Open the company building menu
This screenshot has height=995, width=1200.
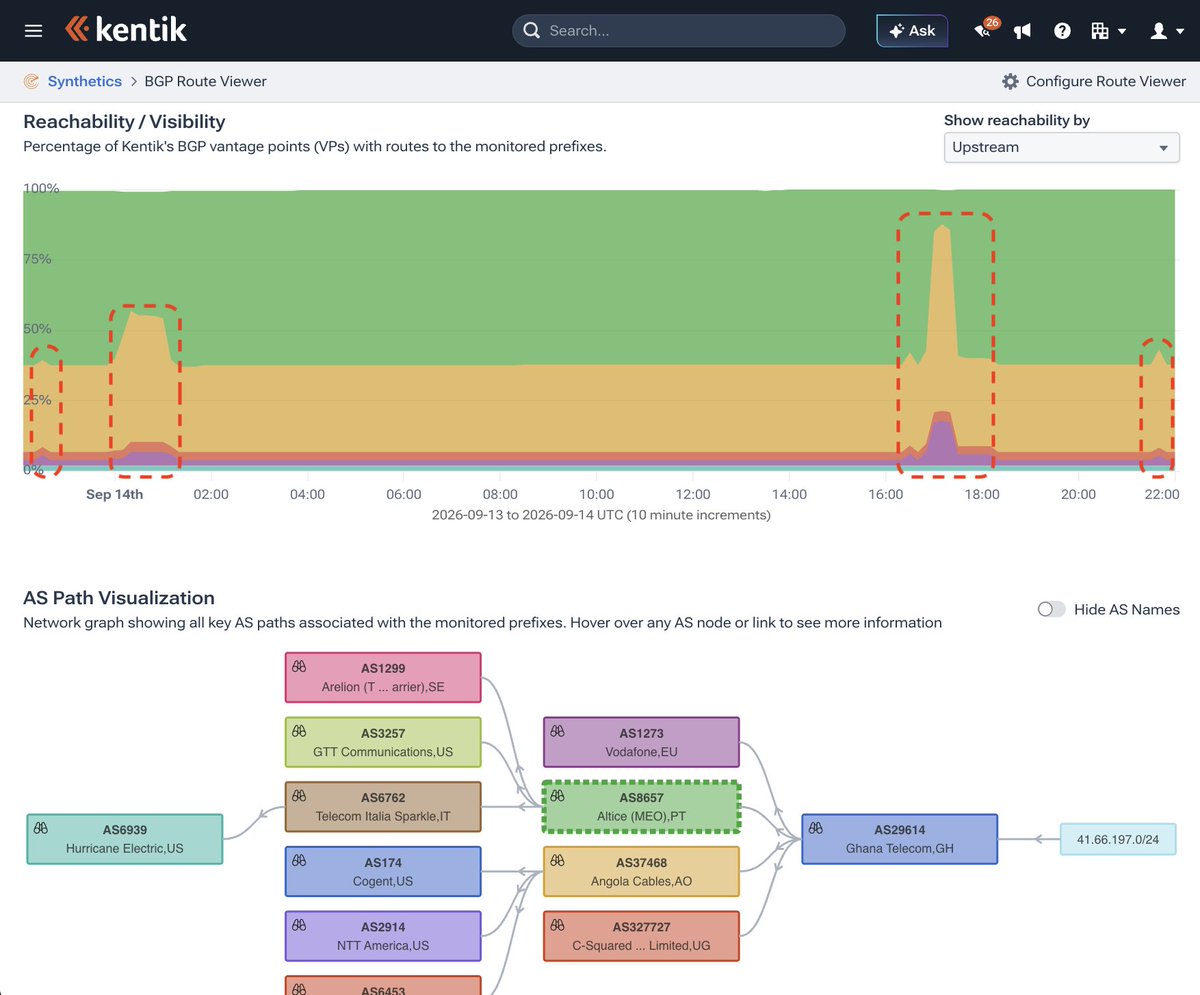click(1108, 31)
